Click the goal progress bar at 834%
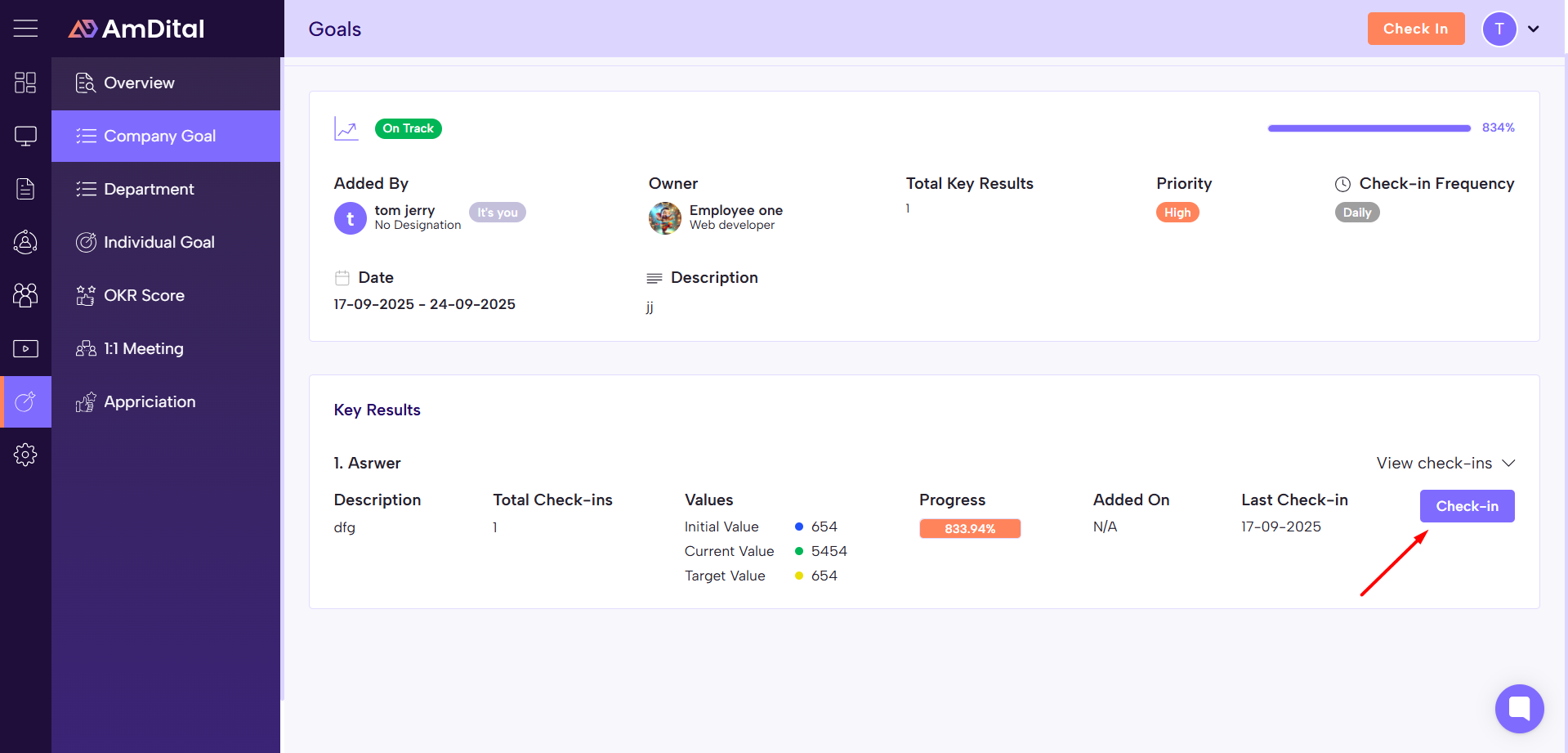Screen dimensions: 1568x753 pos(1369,128)
